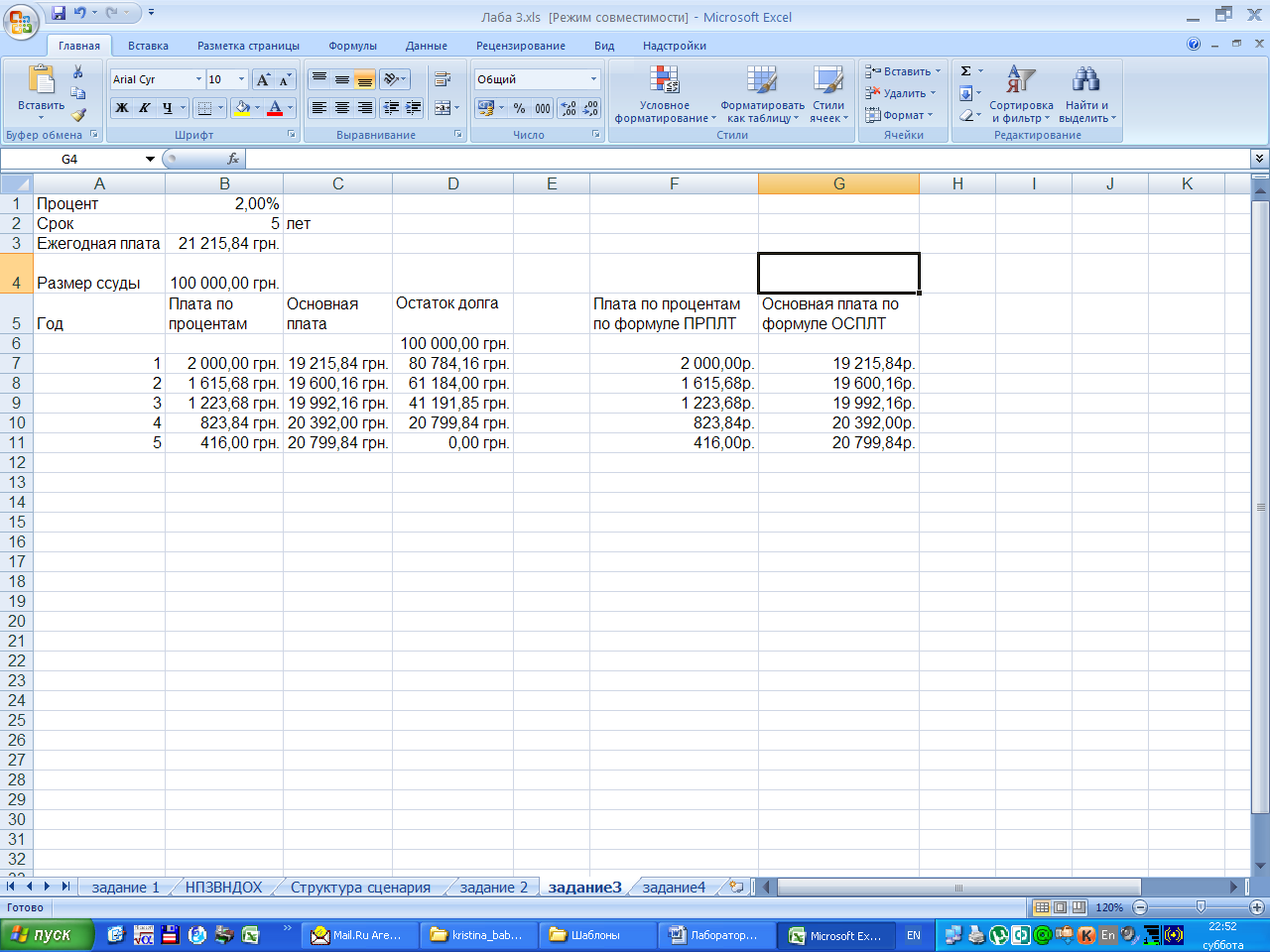This screenshot has height=952, width=1270.
Task: Expand the Arial Cyr font name dropdown
Action: 198,79
